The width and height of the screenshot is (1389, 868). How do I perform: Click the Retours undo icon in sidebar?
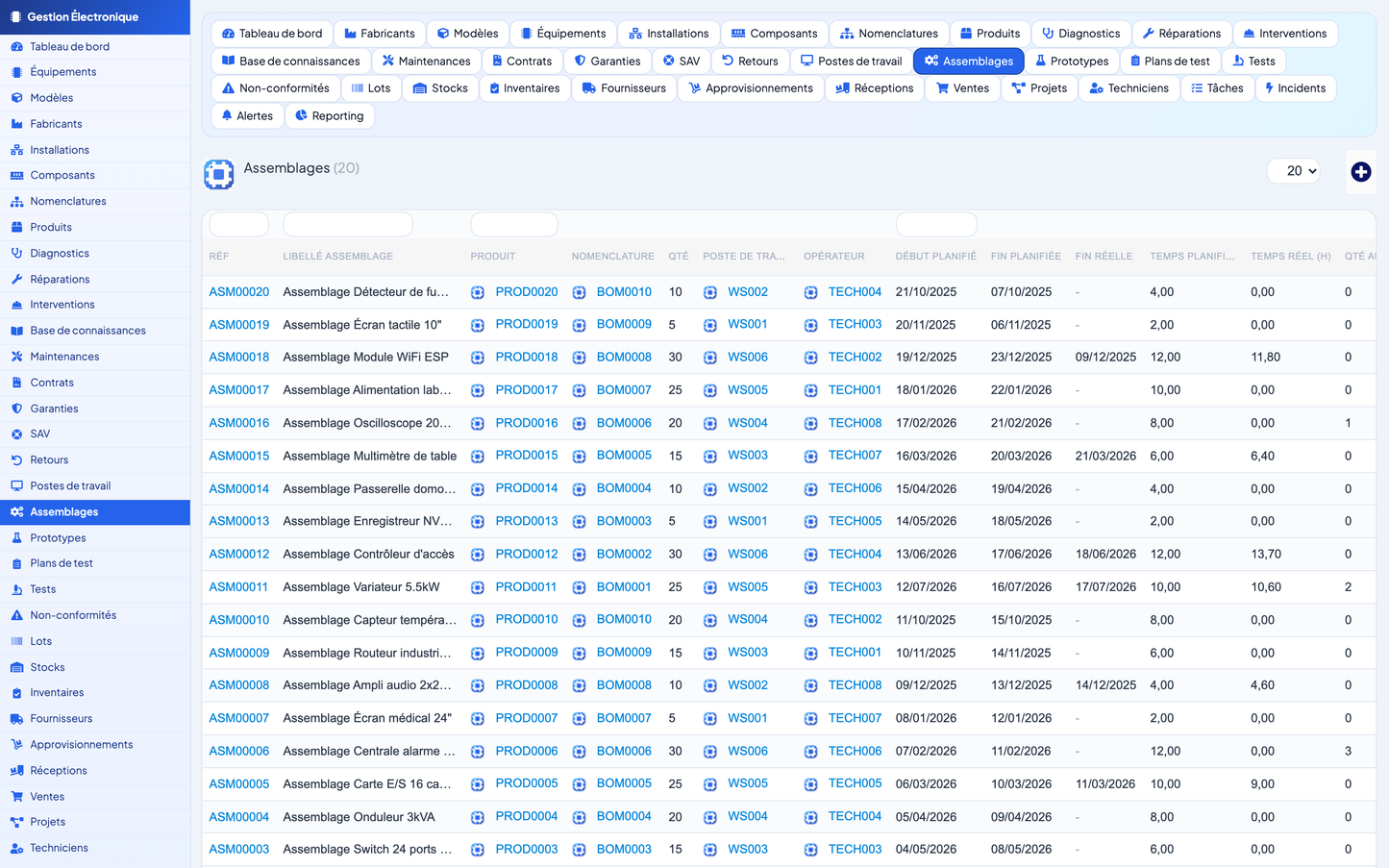(16, 460)
